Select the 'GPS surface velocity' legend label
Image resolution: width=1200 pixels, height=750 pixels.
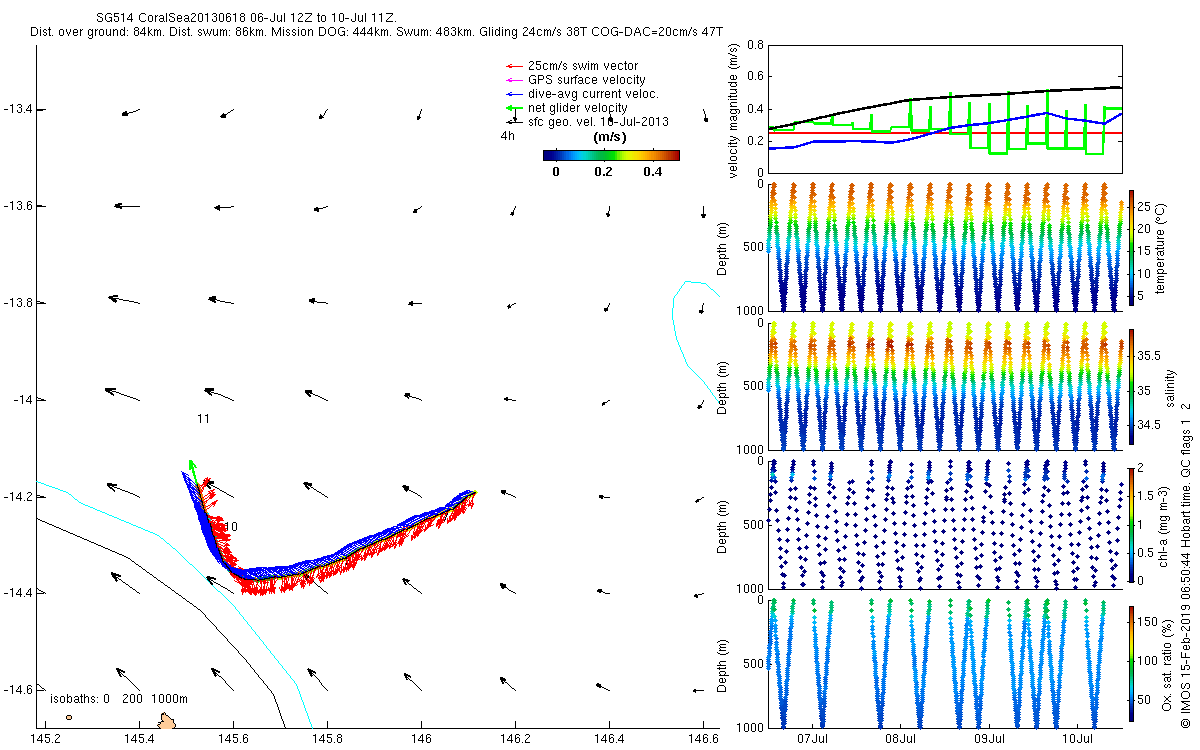(x=586, y=80)
